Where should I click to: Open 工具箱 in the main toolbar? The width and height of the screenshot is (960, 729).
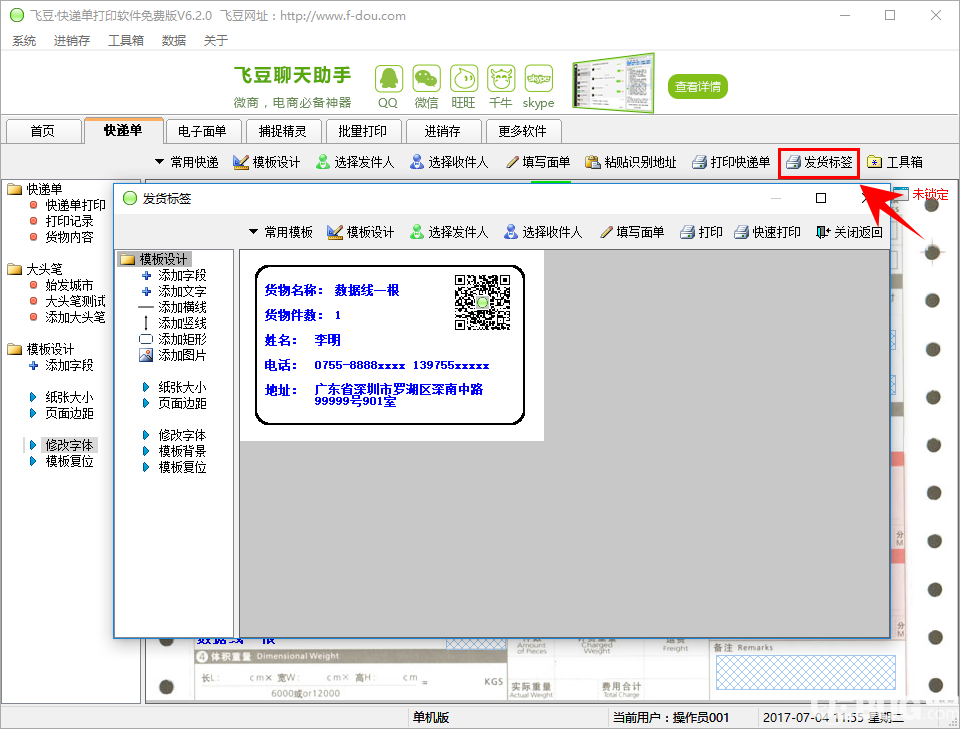click(x=895, y=162)
